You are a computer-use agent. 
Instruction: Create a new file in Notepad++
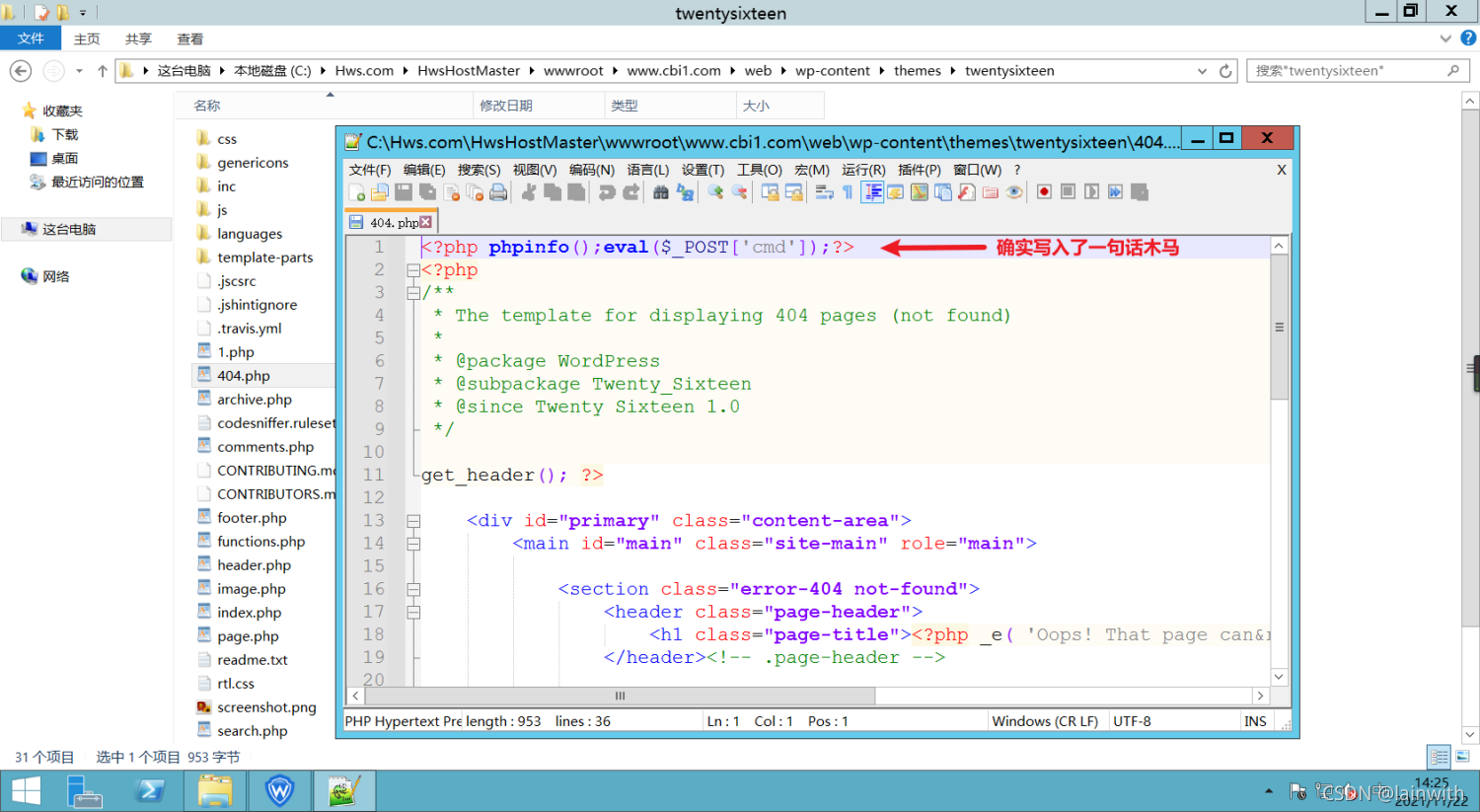tap(357, 192)
